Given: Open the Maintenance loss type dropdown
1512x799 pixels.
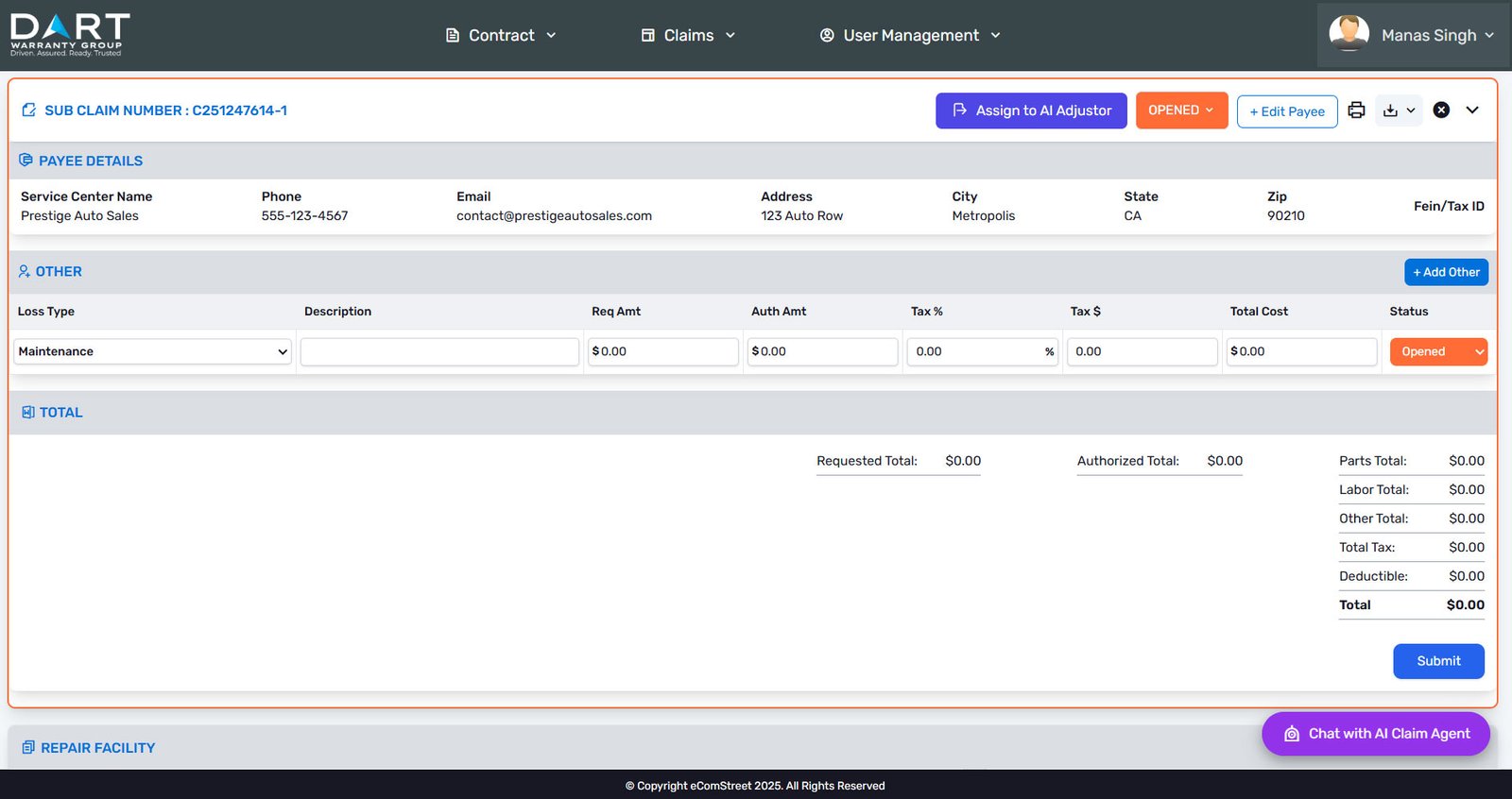Looking at the screenshot, I should click(152, 351).
